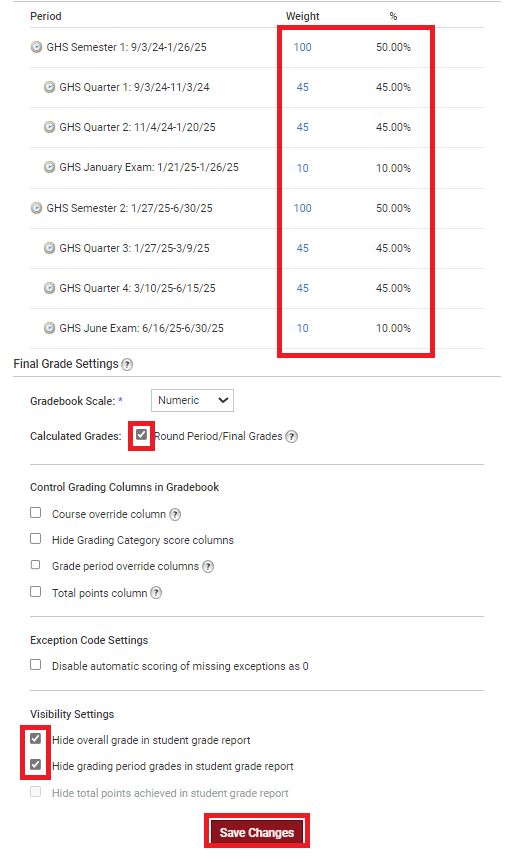Toggle Hide overall grade in student grade report
512x858 pixels.
(x=36, y=739)
